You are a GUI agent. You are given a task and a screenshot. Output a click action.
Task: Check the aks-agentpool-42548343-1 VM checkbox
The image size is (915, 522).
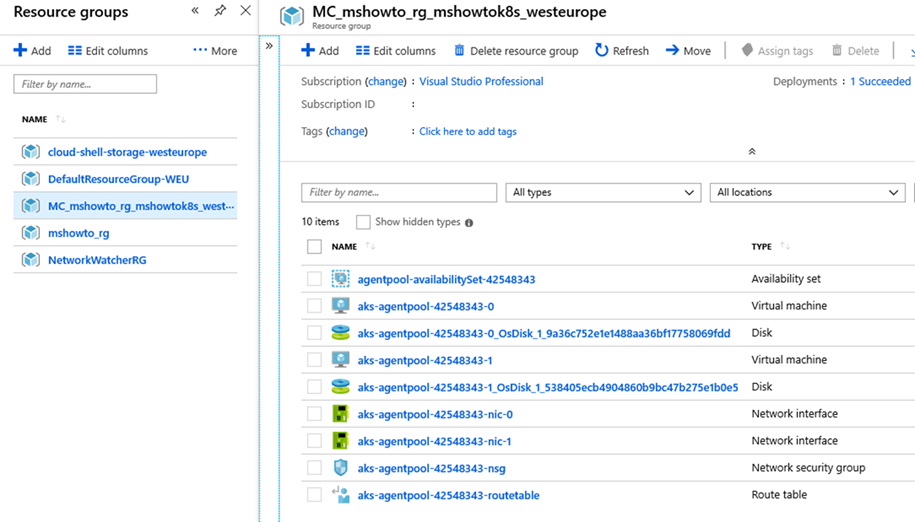[x=314, y=360]
